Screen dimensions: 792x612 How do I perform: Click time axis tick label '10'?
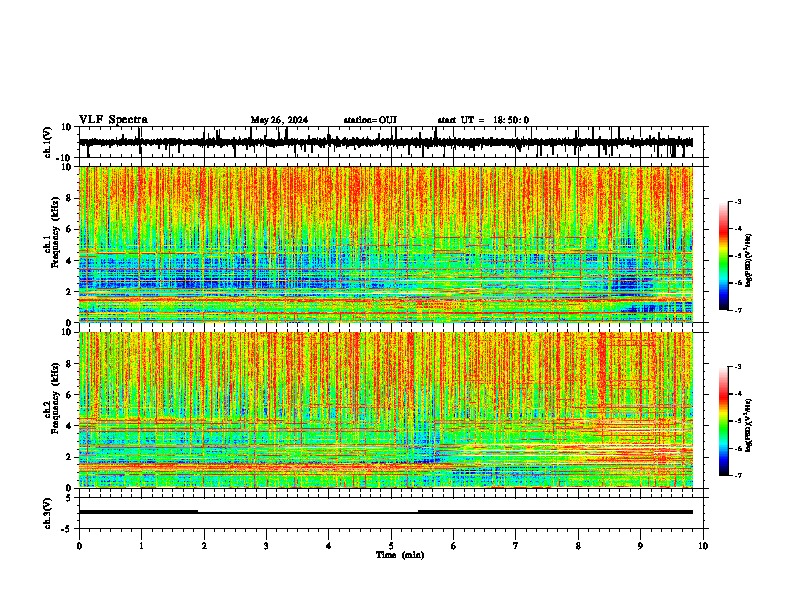tap(703, 545)
